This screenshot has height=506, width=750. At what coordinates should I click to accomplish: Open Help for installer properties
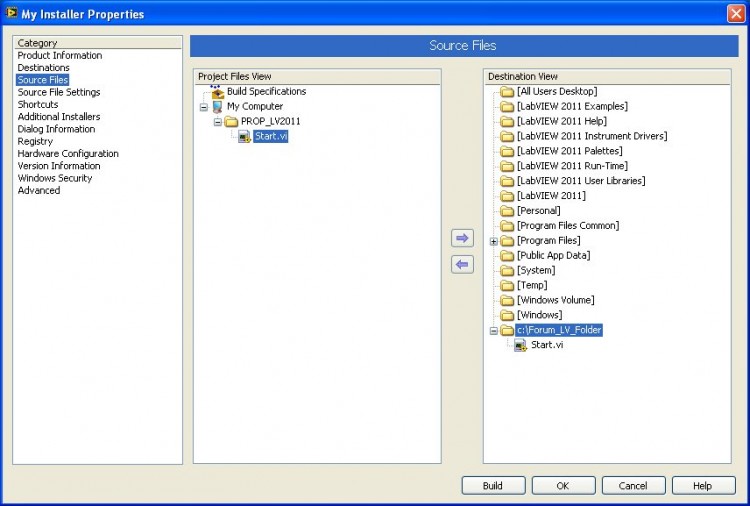(x=704, y=485)
